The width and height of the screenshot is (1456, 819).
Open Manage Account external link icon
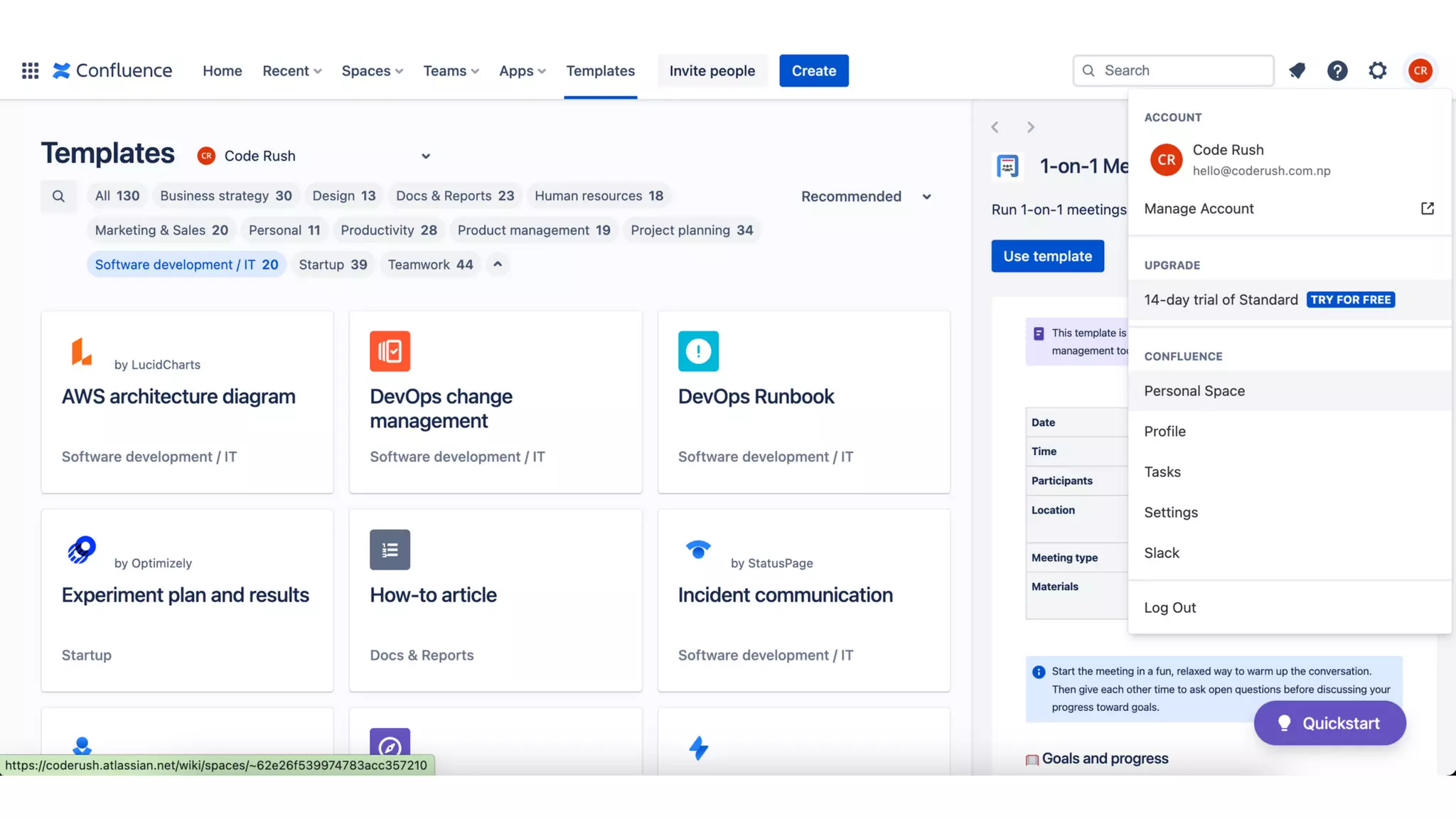pos(1427,208)
